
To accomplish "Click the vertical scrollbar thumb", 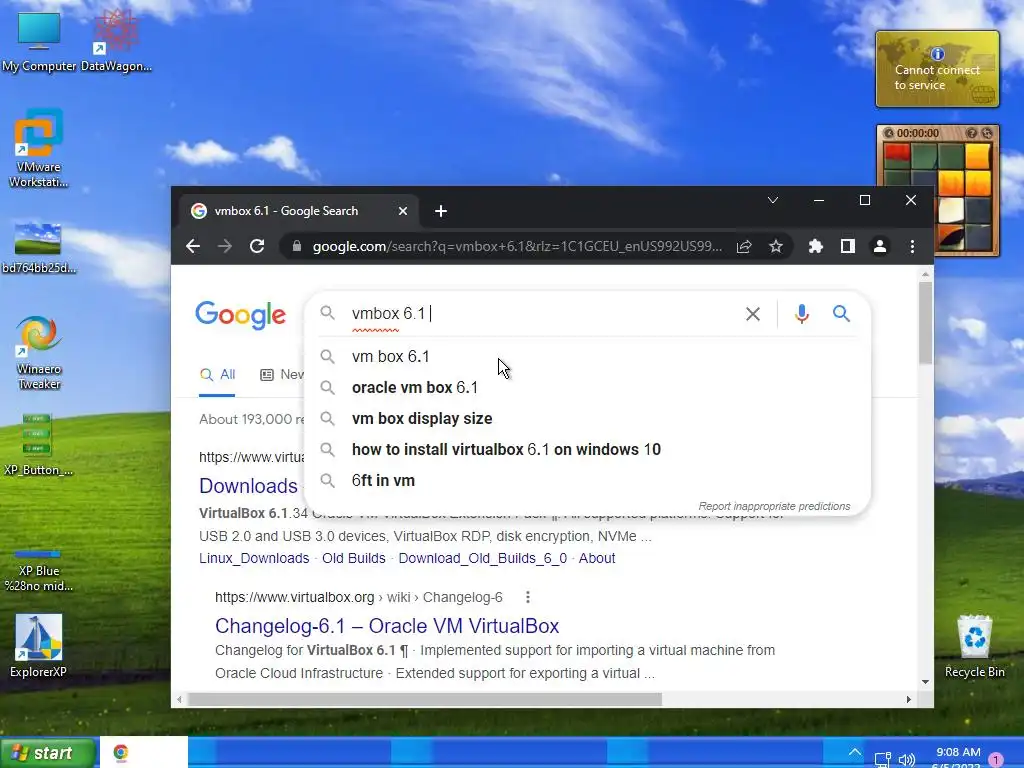I will 925,324.
